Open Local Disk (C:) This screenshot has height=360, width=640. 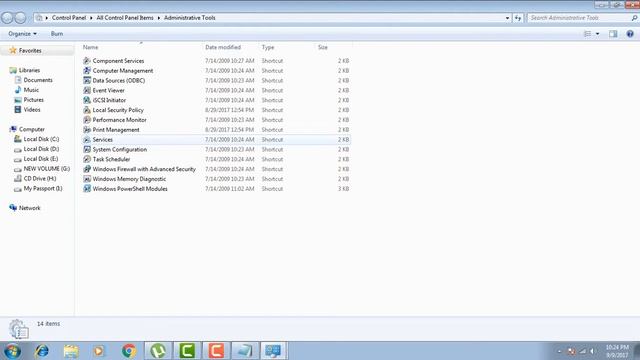[x=41, y=139]
